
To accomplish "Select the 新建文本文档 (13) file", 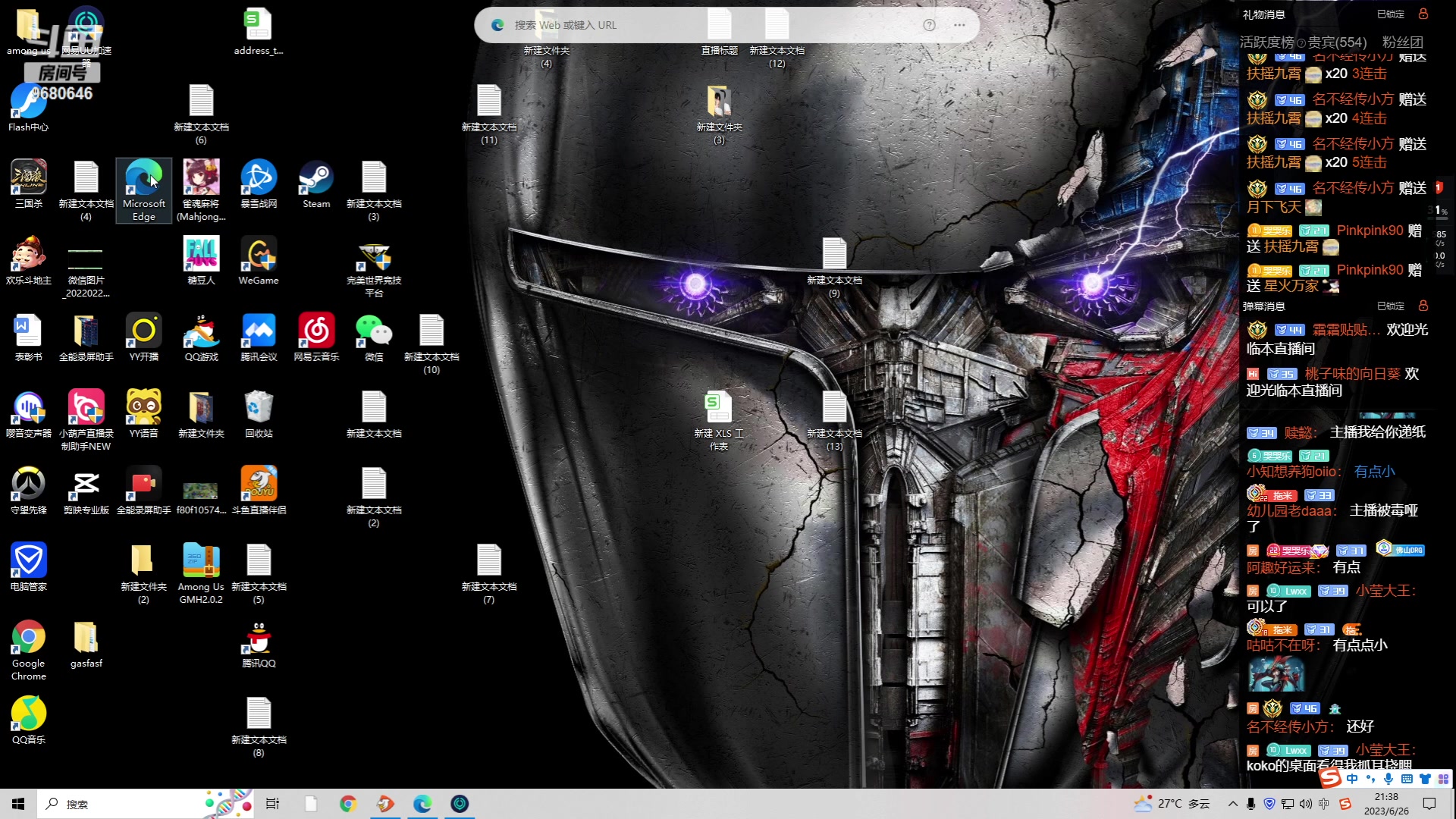I will 834,420.
